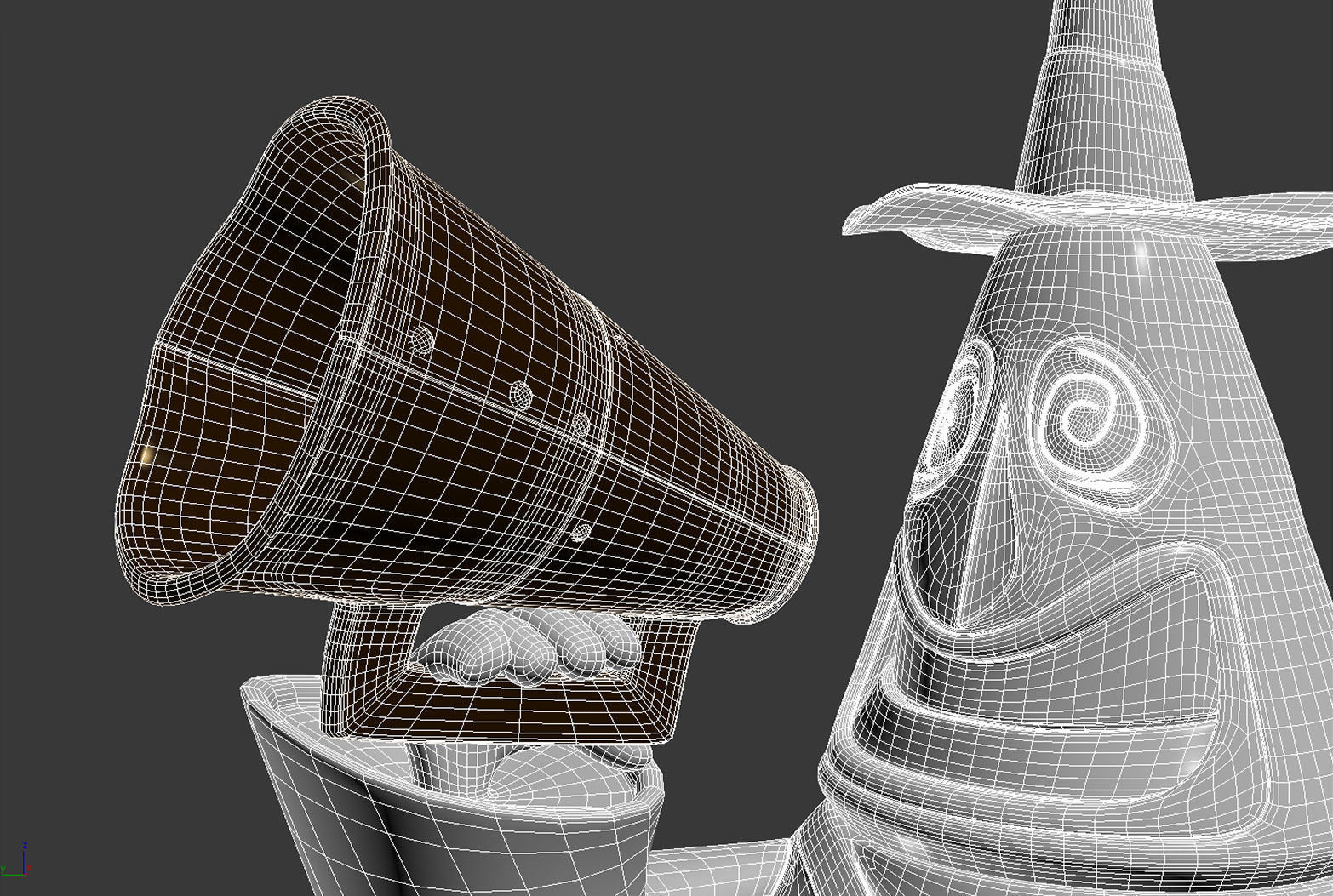The image size is (1333, 896).
Task: Select the hand gripping the megaphone handle
Action: point(529,647)
